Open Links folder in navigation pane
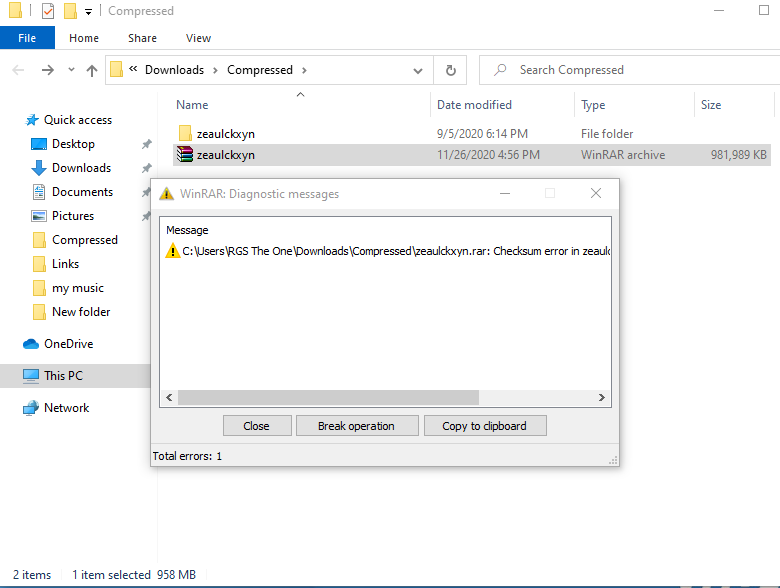Screen dimensions: 780x588 65,264
